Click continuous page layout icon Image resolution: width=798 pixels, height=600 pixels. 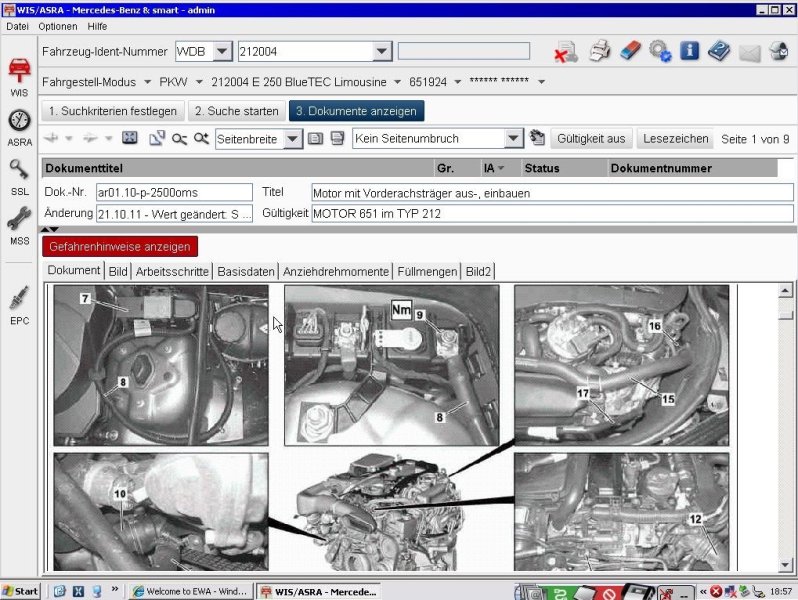[337, 138]
